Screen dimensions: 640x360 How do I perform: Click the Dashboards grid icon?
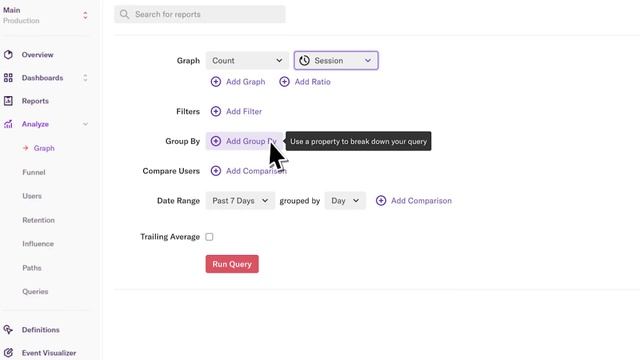point(8,78)
